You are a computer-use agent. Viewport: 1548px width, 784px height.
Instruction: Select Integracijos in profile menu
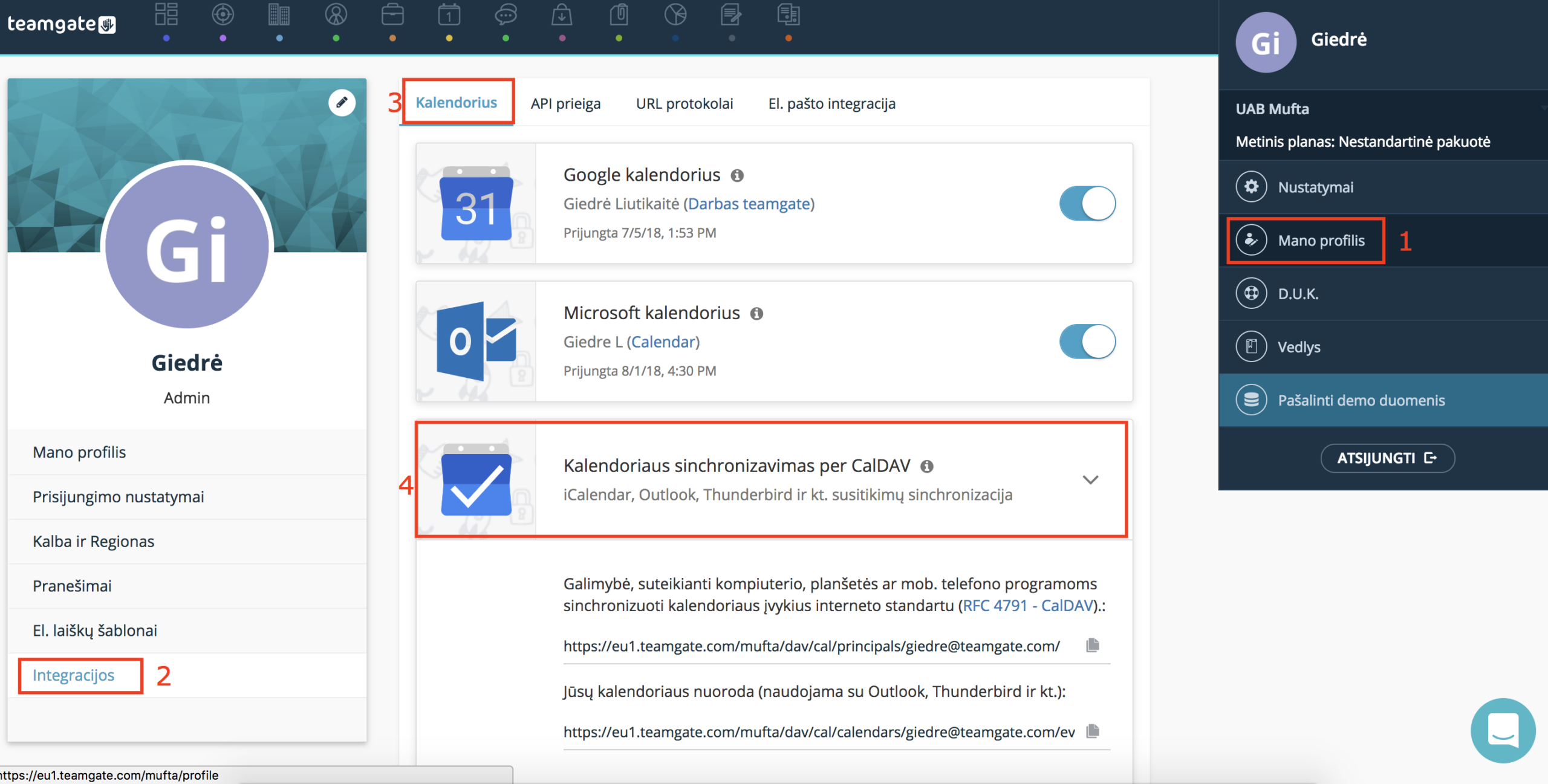coord(187,675)
